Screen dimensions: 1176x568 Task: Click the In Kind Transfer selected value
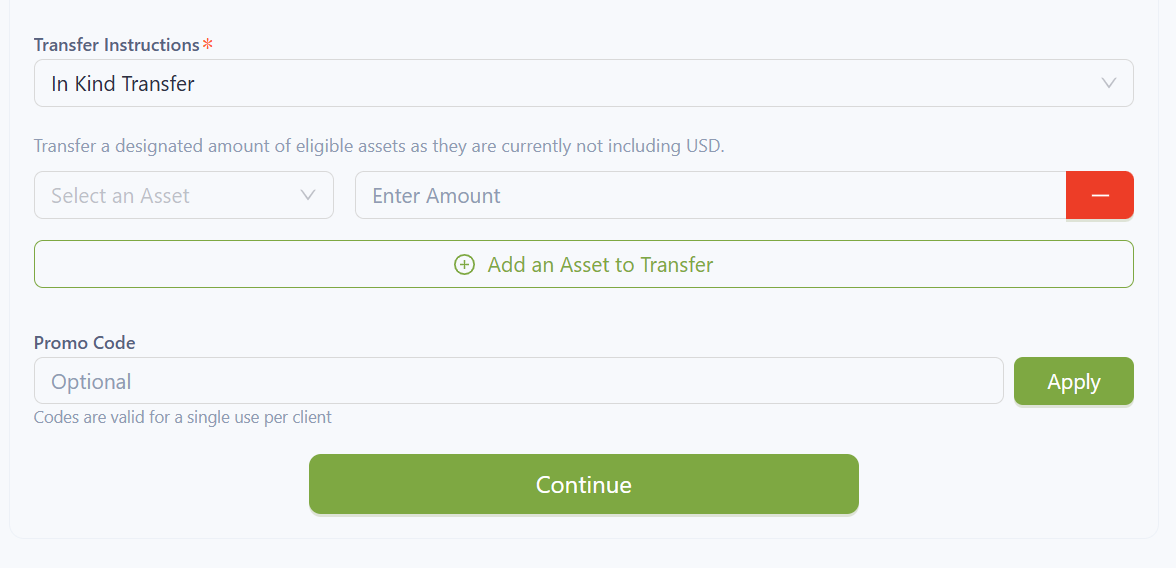point(123,84)
